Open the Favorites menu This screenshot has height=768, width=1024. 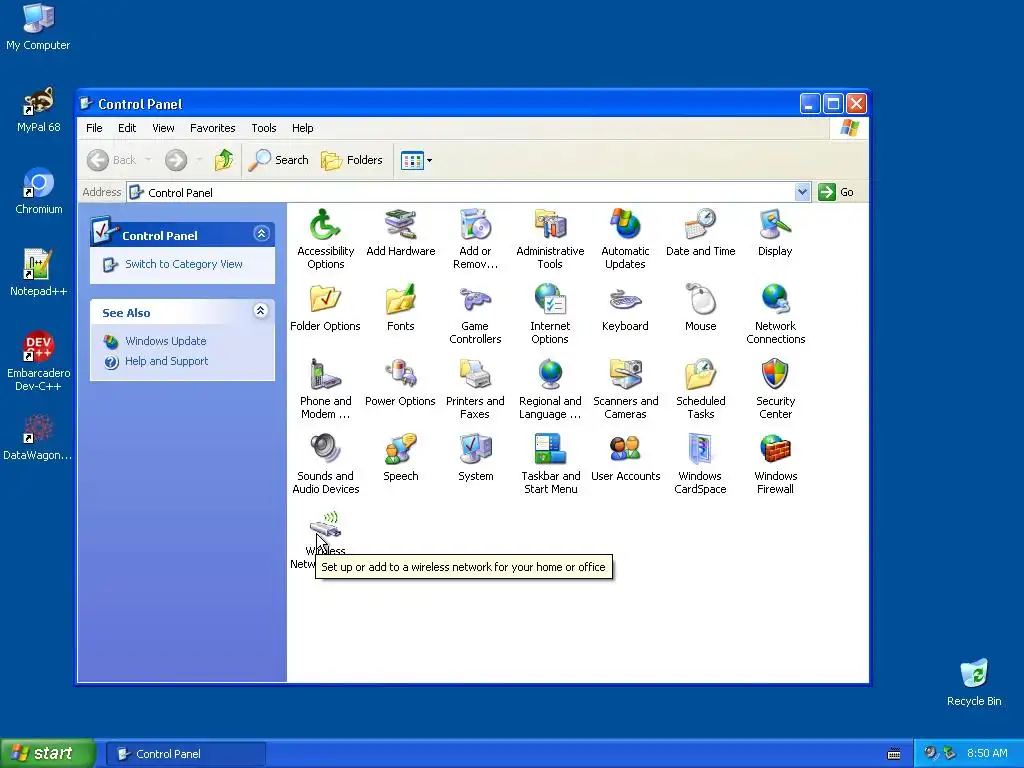coord(212,128)
